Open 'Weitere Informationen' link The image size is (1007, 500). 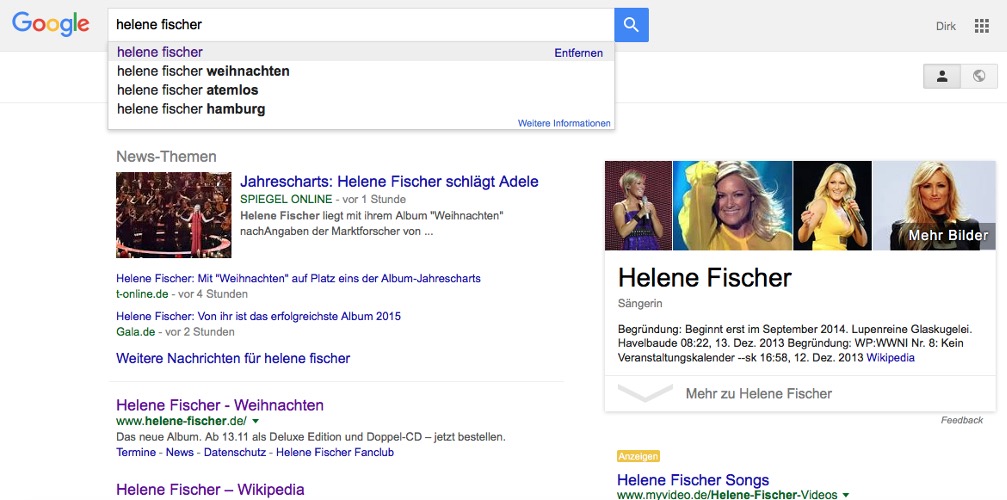[564, 123]
